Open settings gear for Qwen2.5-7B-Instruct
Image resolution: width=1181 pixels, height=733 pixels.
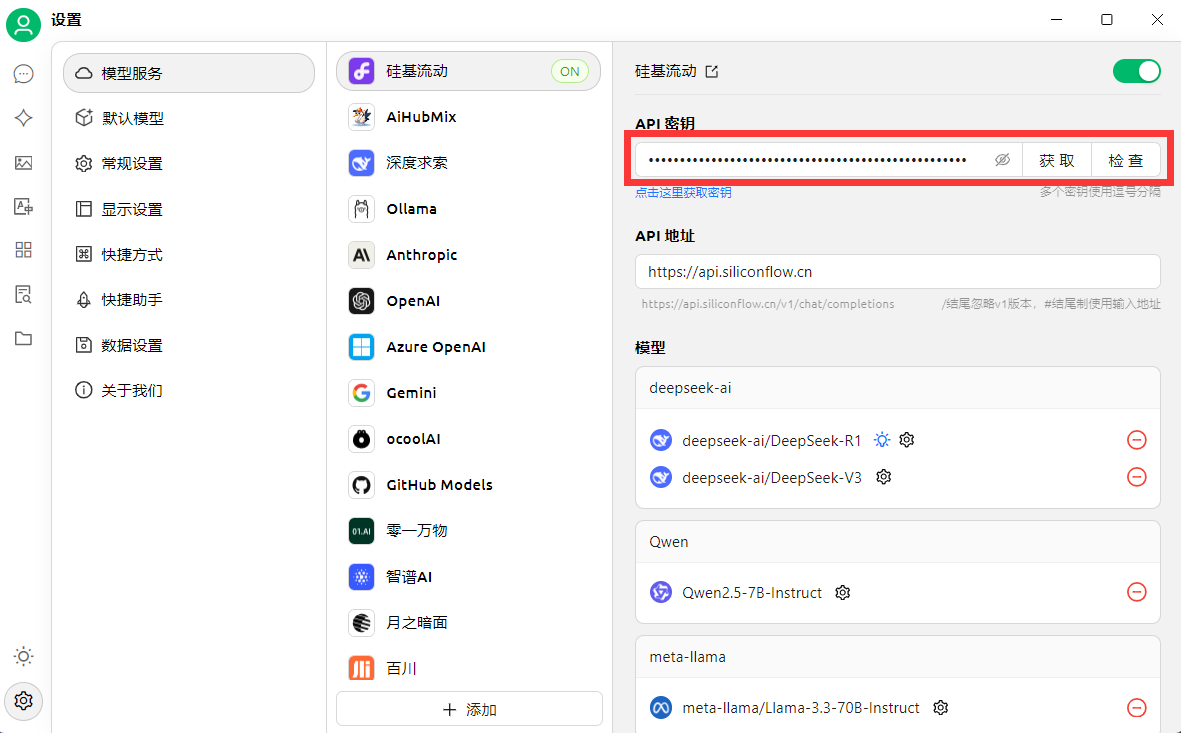pyautogui.click(x=843, y=593)
